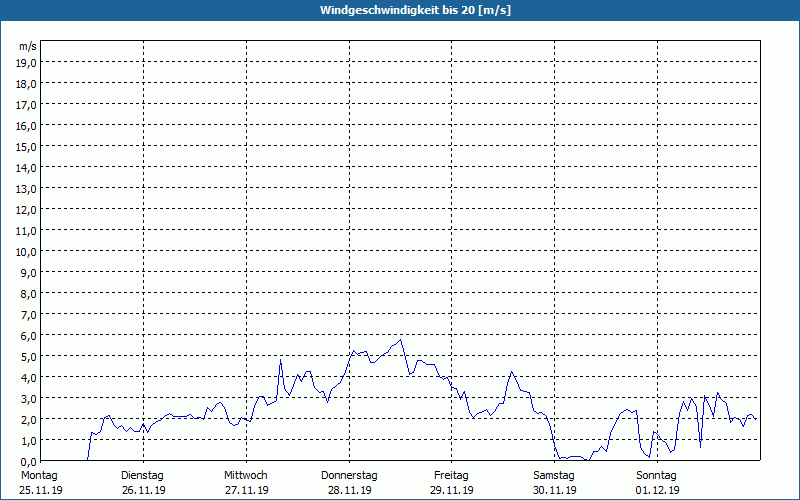Click the 'Freitag' day label
Image resolution: width=800 pixels, height=500 pixels.
[x=452, y=476]
